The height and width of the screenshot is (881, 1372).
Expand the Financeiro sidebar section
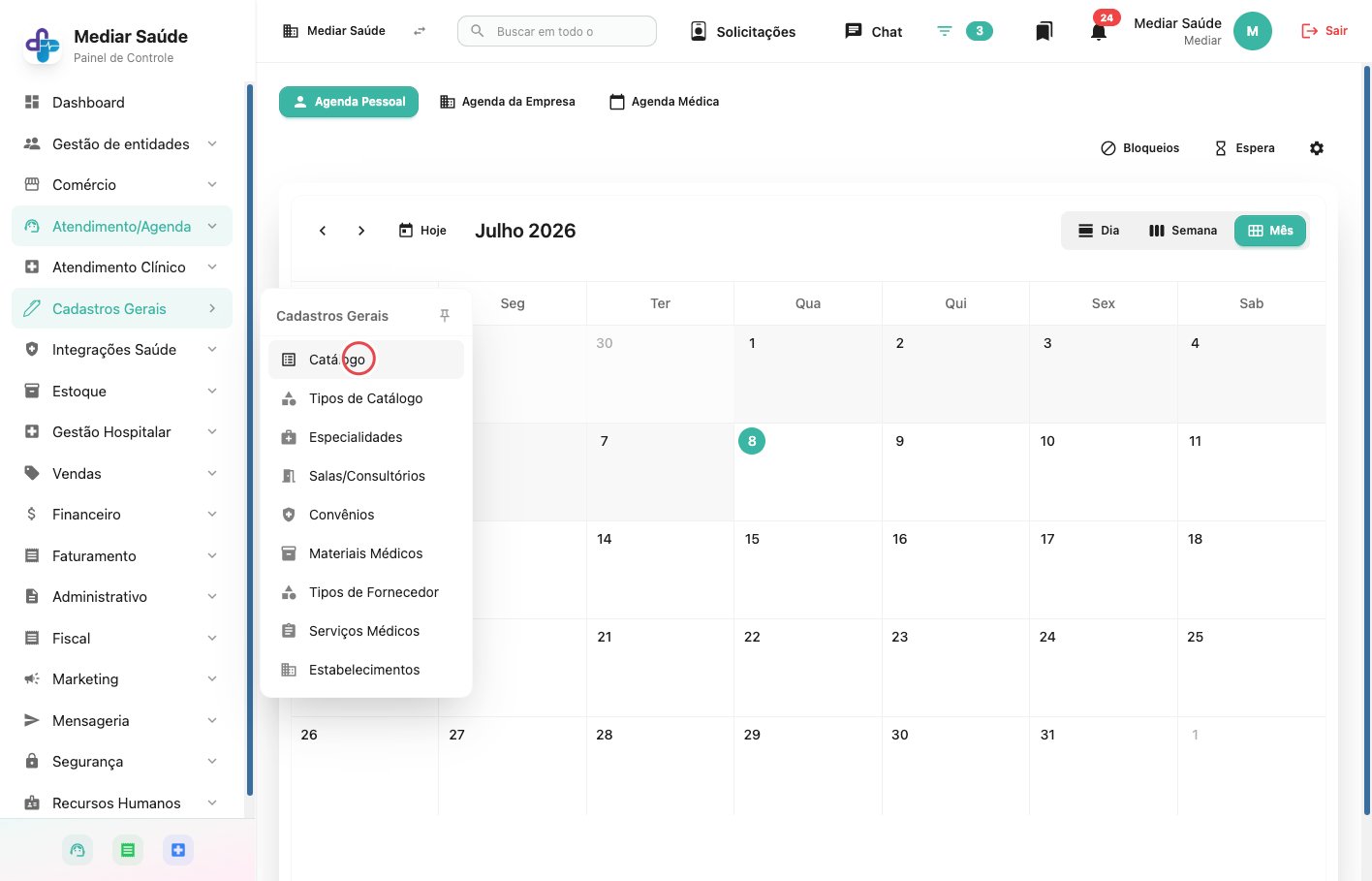click(x=122, y=515)
